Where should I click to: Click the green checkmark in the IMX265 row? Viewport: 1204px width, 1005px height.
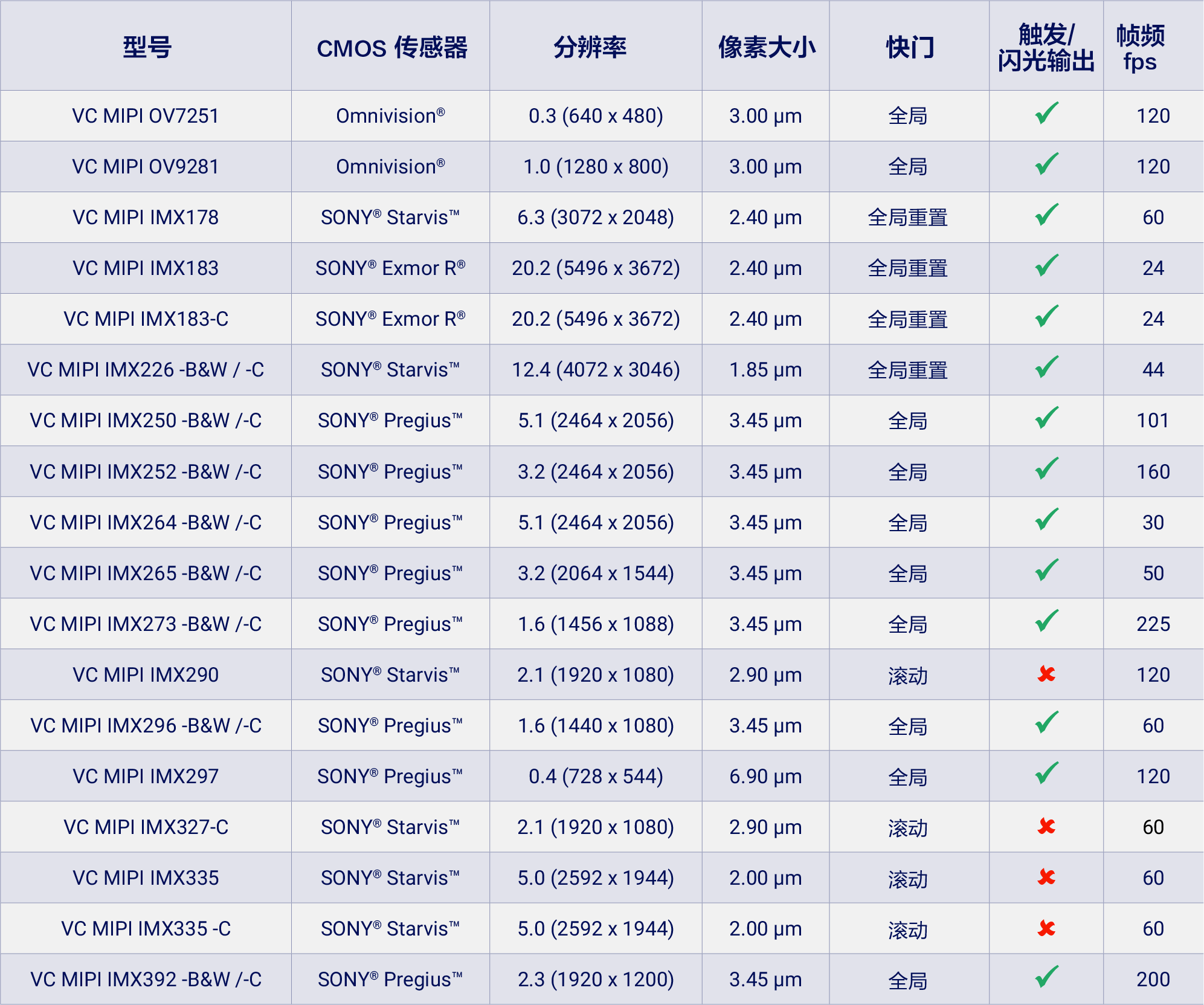point(1047,570)
